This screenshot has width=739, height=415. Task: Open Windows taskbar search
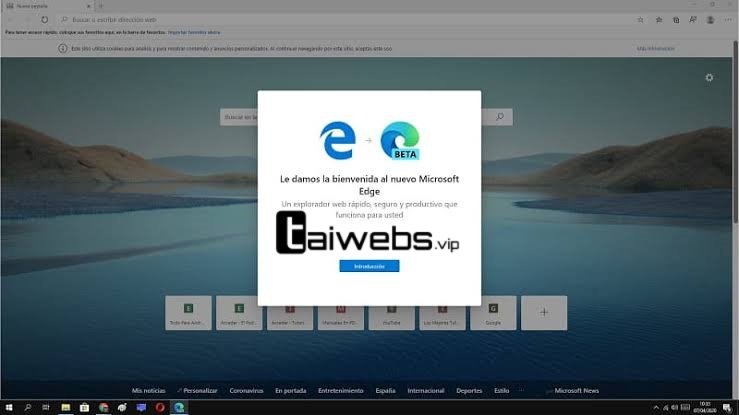coord(27,407)
